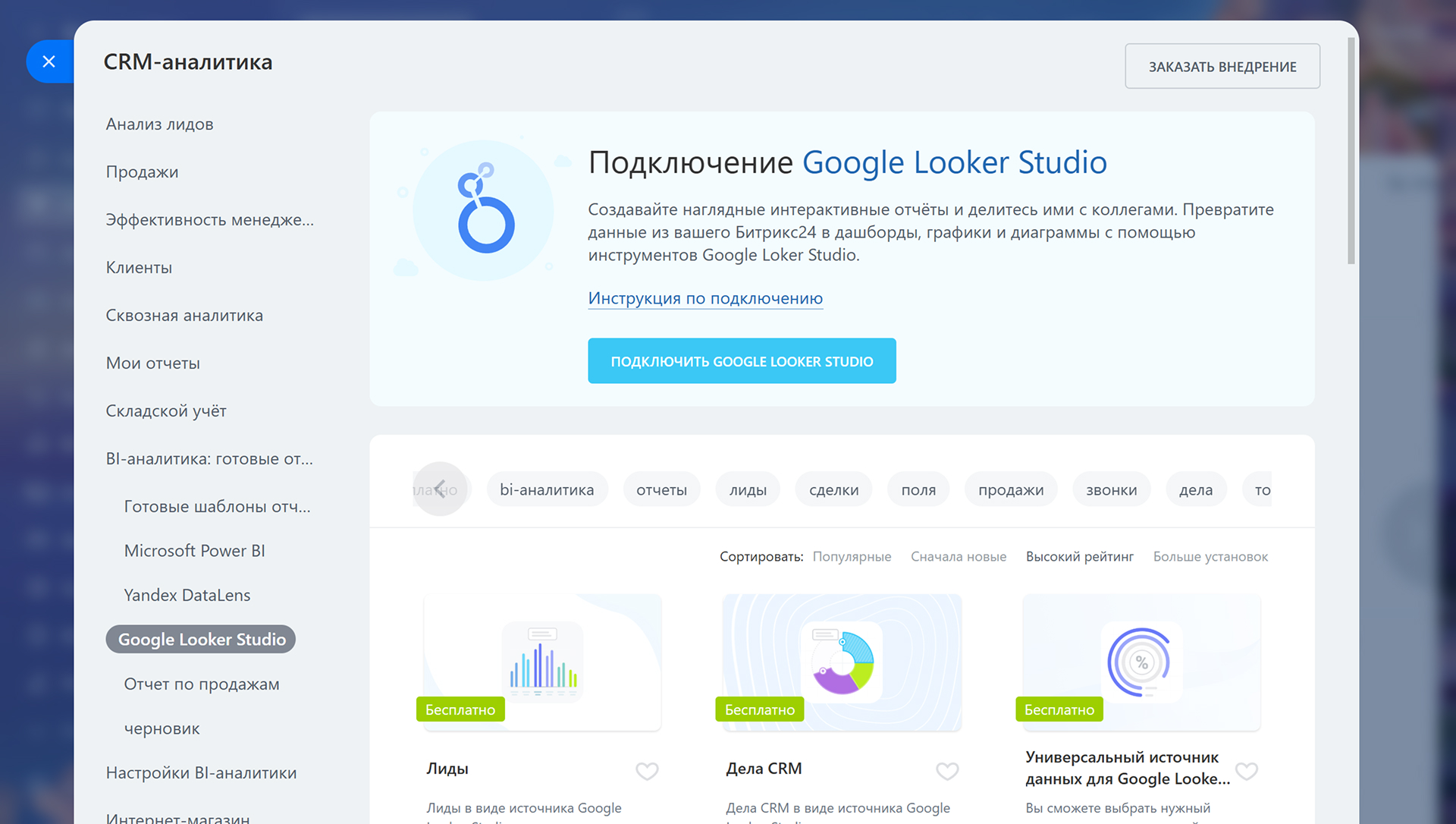Open the Дела CRM donut chart thumbnail

[843, 662]
